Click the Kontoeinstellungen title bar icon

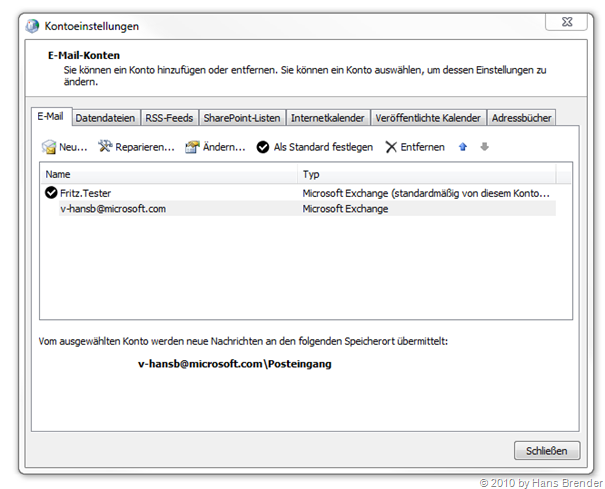click(34, 25)
